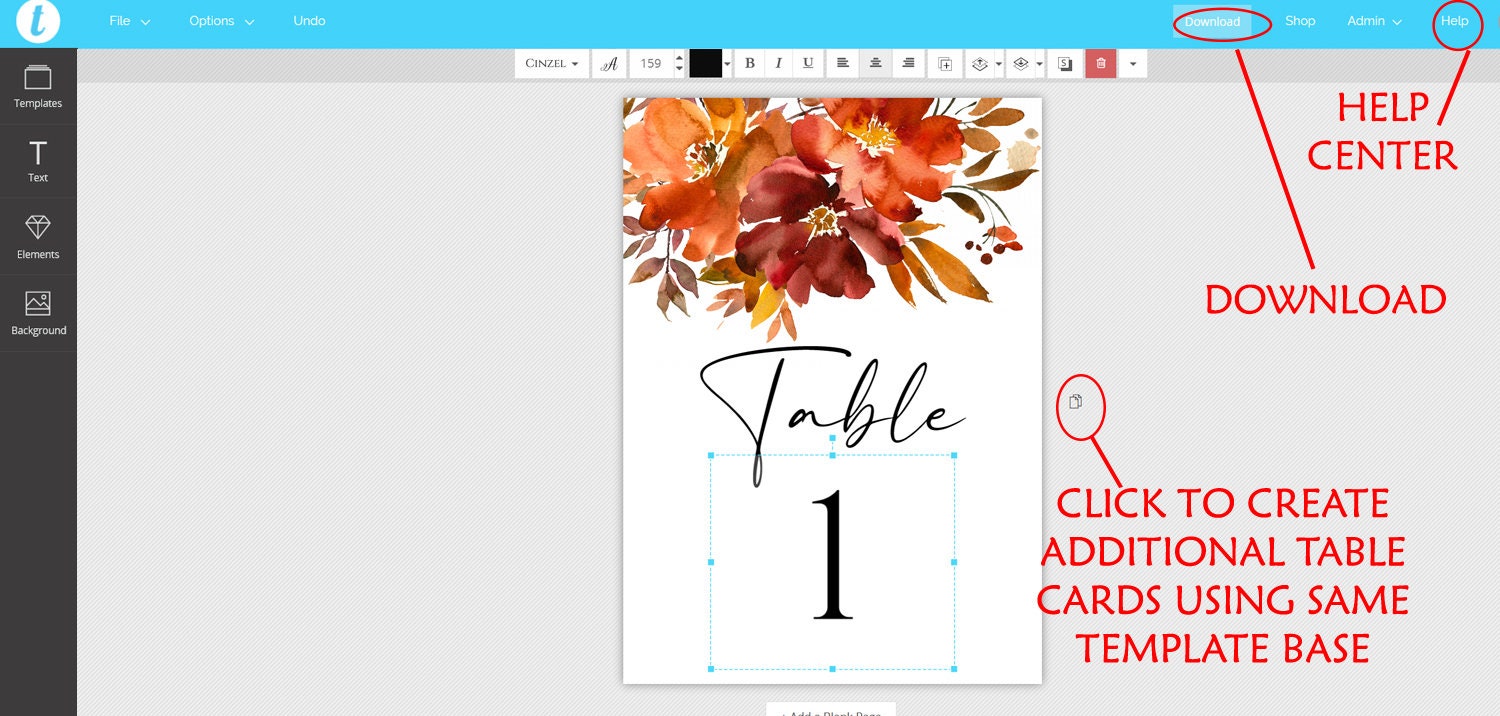
Task: Open the font styles icon in toolbar
Action: point(609,63)
